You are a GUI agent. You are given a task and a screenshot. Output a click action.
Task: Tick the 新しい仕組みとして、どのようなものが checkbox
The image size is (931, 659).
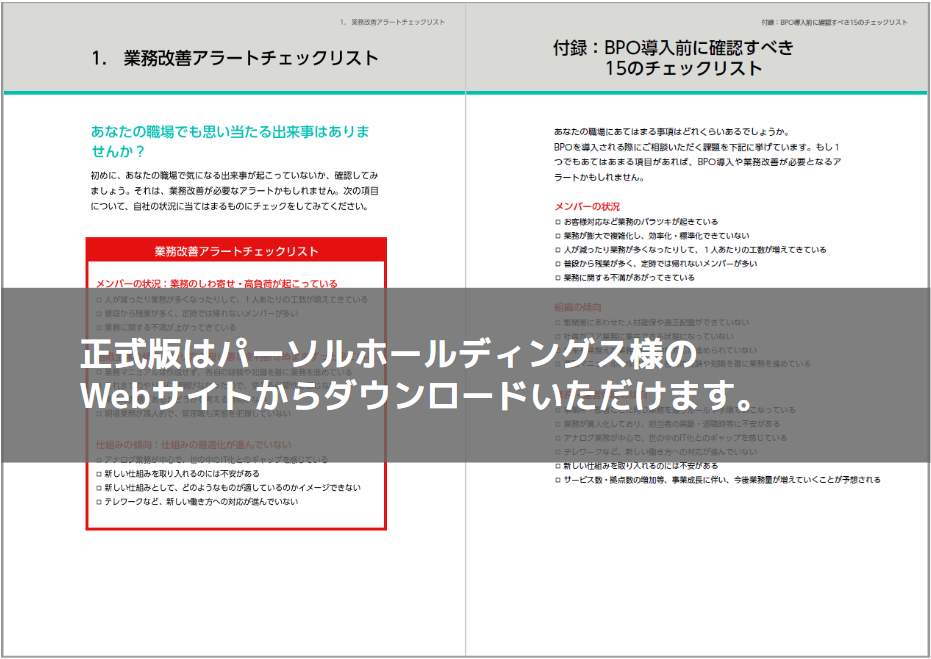pos(98,487)
